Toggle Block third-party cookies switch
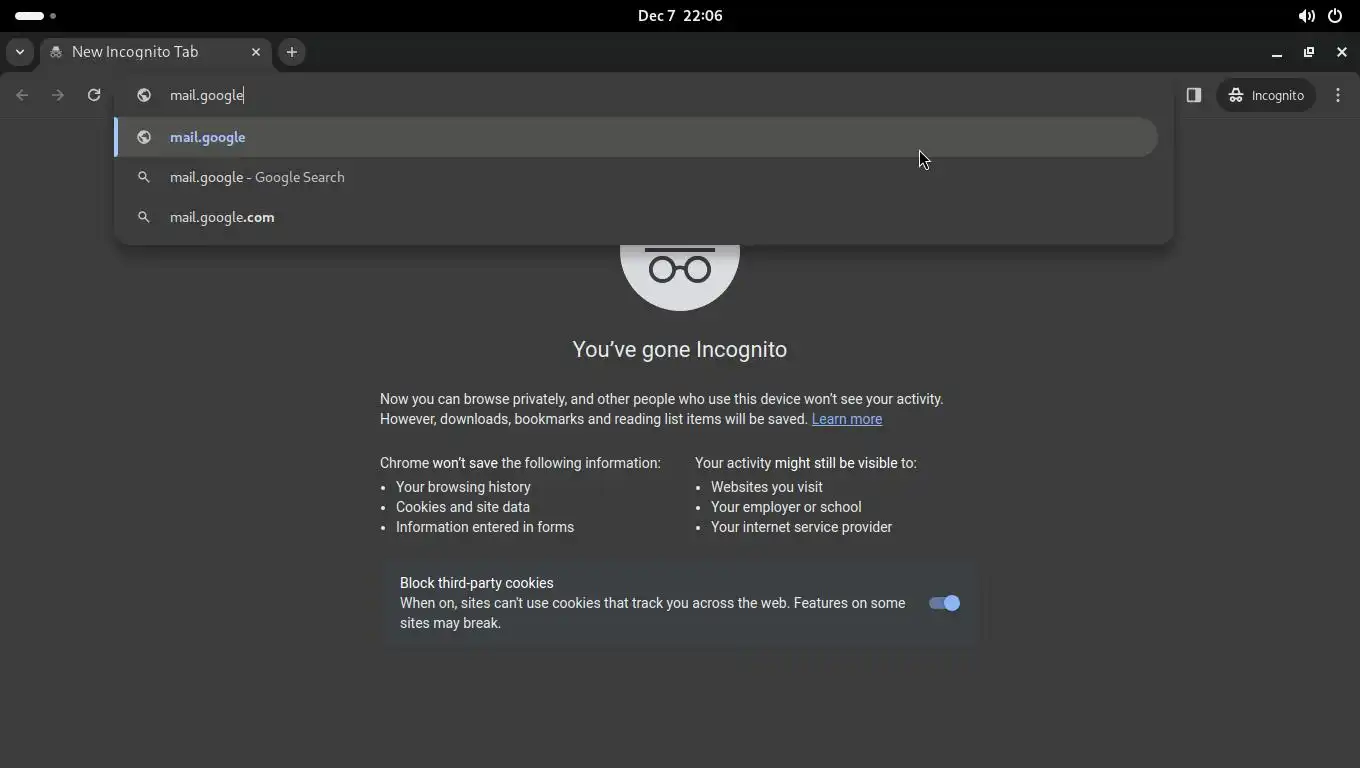 tap(944, 603)
